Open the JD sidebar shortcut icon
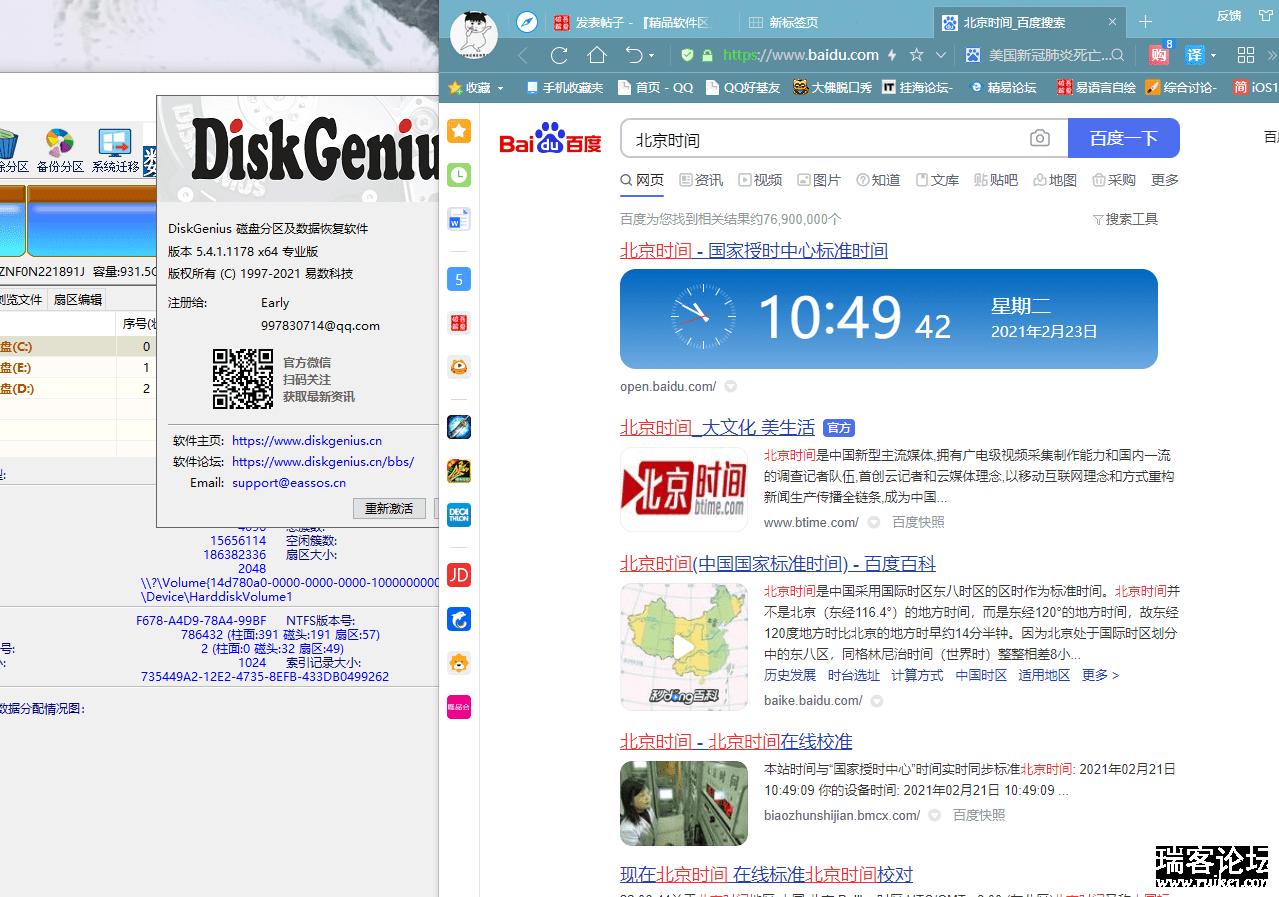 click(x=459, y=575)
